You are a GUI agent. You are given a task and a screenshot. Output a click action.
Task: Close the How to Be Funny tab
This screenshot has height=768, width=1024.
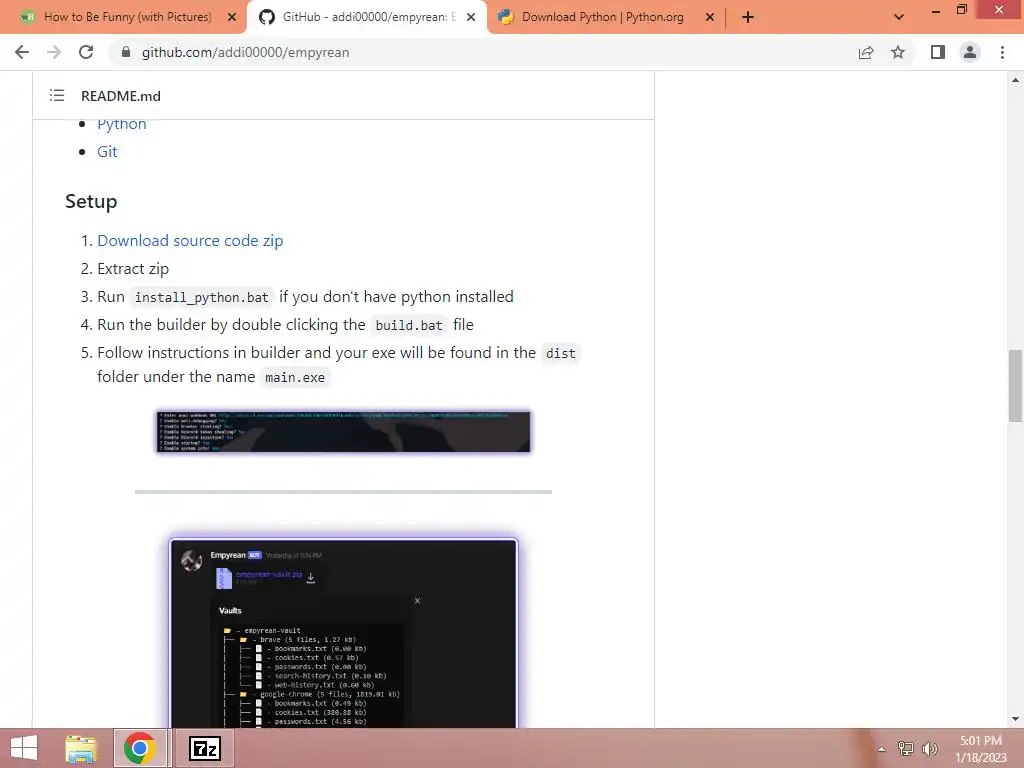pos(232,17)
